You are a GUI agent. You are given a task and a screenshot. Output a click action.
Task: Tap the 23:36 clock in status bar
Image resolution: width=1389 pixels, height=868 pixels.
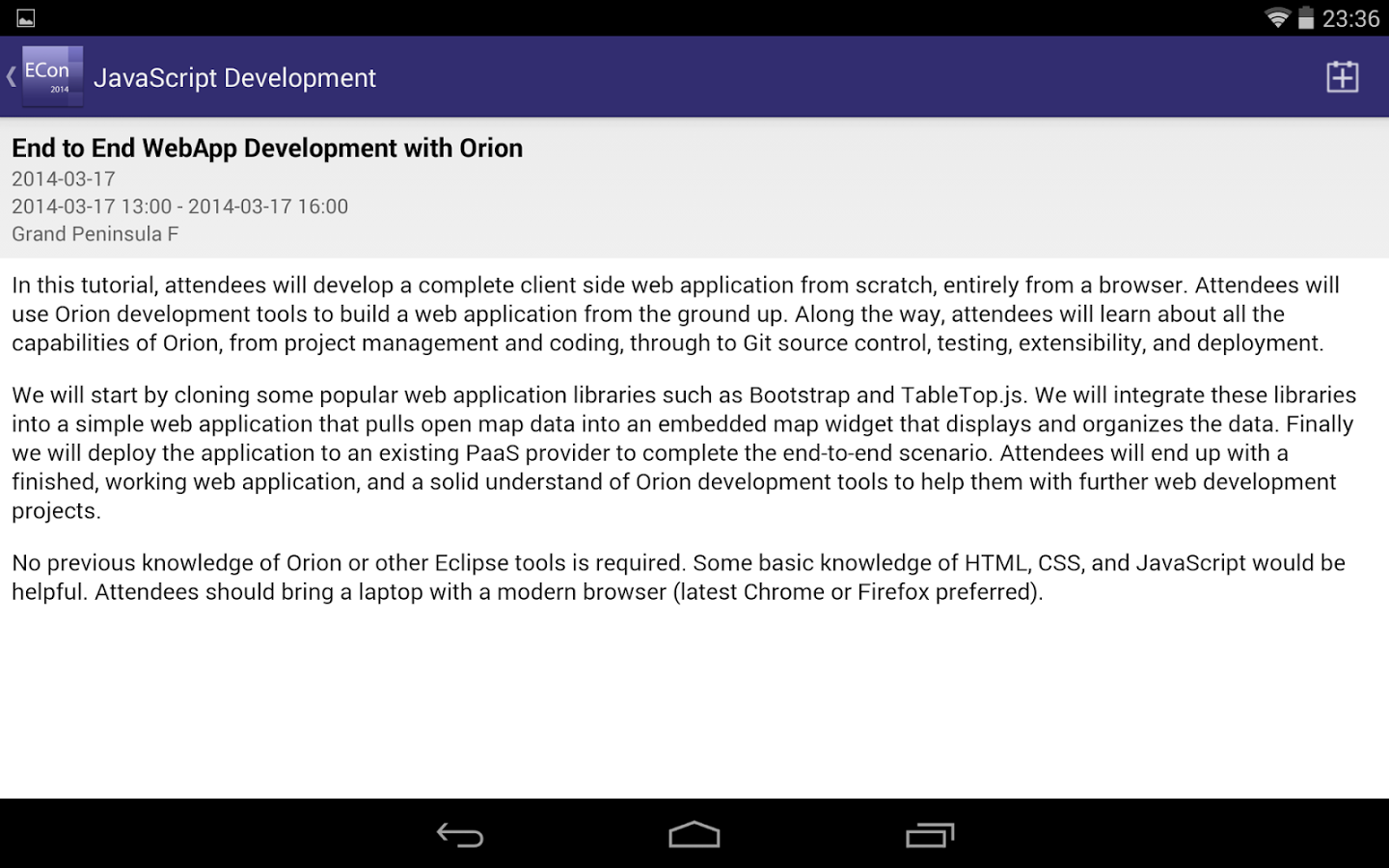pos(1350,18)
